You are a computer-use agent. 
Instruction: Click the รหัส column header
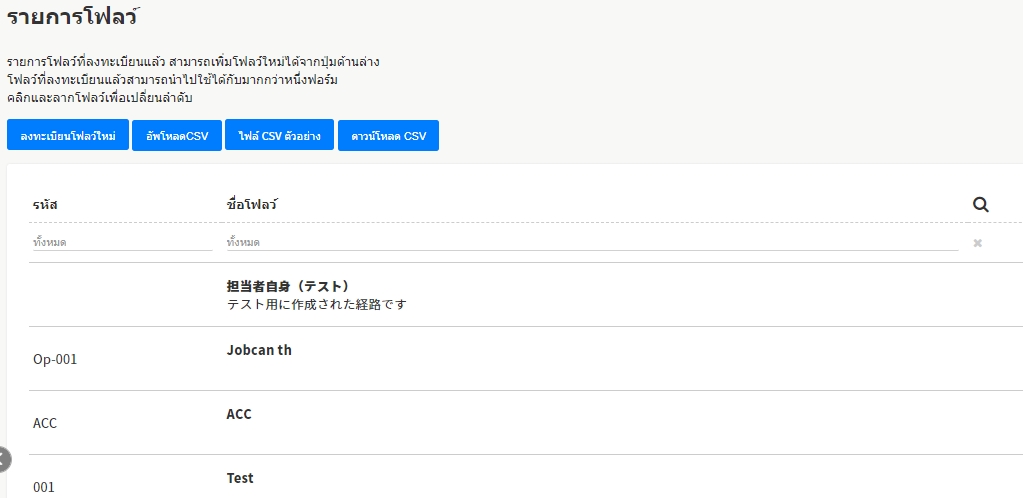(45, 205)
